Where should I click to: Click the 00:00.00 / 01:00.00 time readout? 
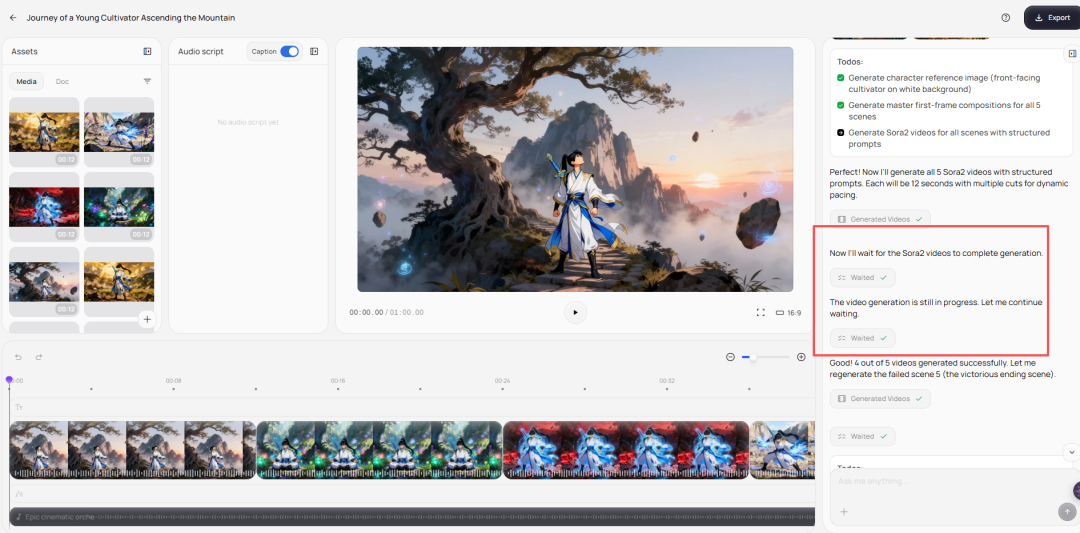386,313
